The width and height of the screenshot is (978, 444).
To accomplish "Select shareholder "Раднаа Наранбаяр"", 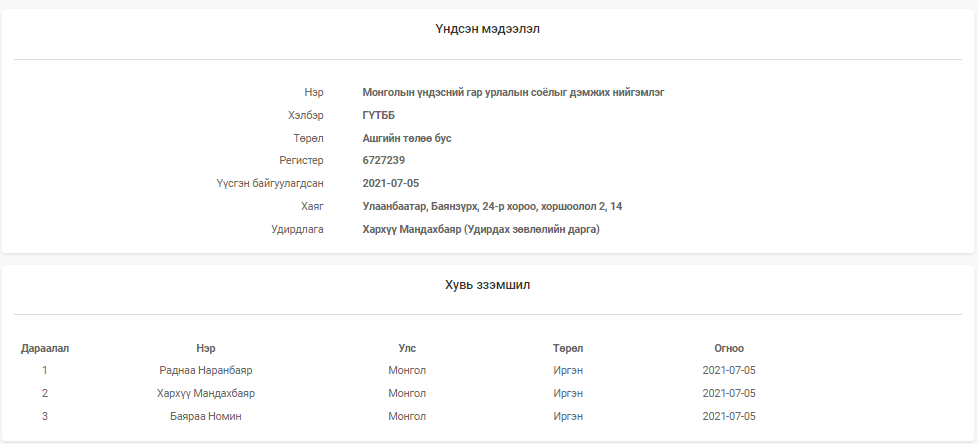I will (206, 370).
